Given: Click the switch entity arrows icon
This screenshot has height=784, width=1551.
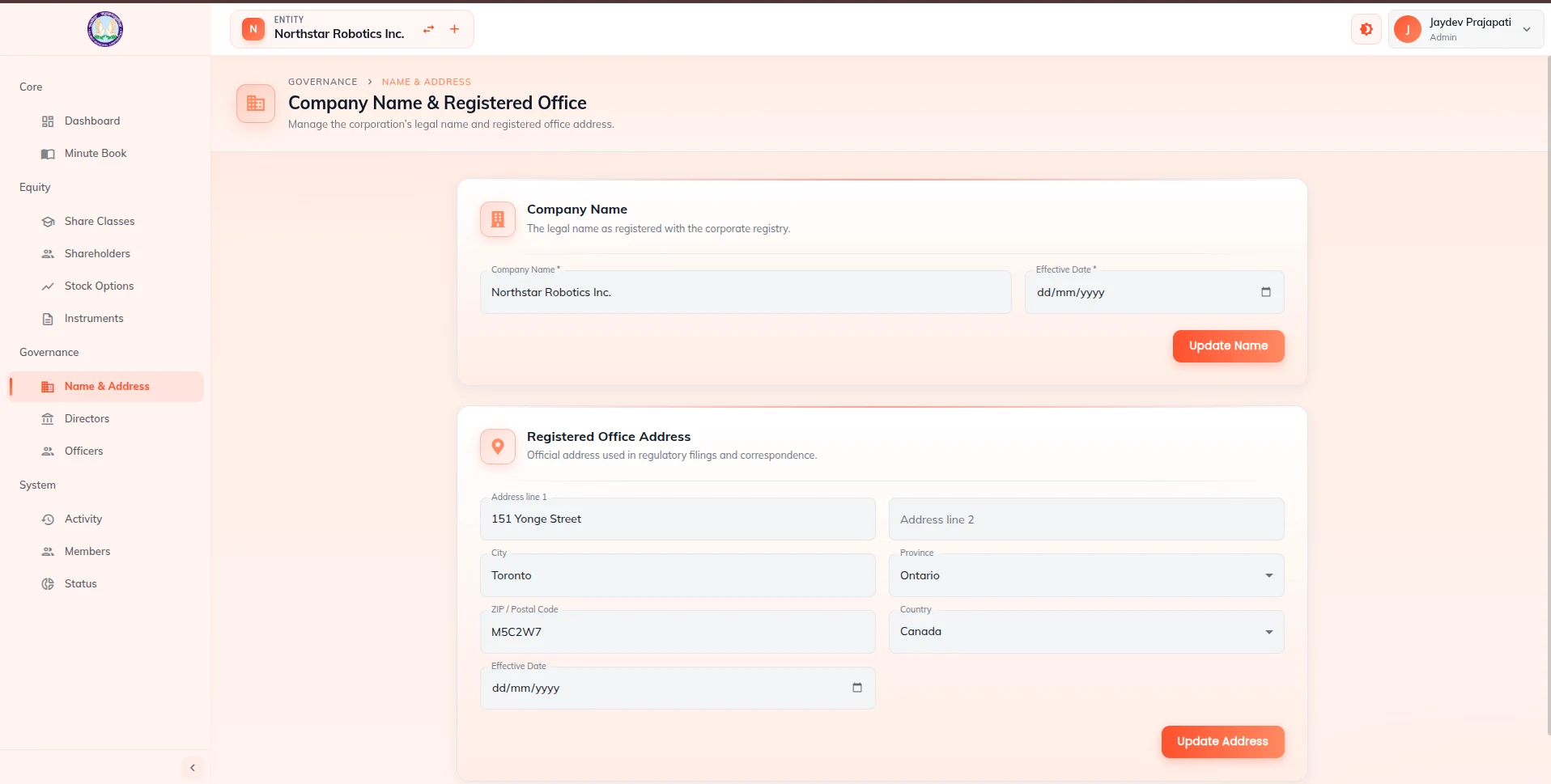Looking at the screenshot, I should click(429, 29).
